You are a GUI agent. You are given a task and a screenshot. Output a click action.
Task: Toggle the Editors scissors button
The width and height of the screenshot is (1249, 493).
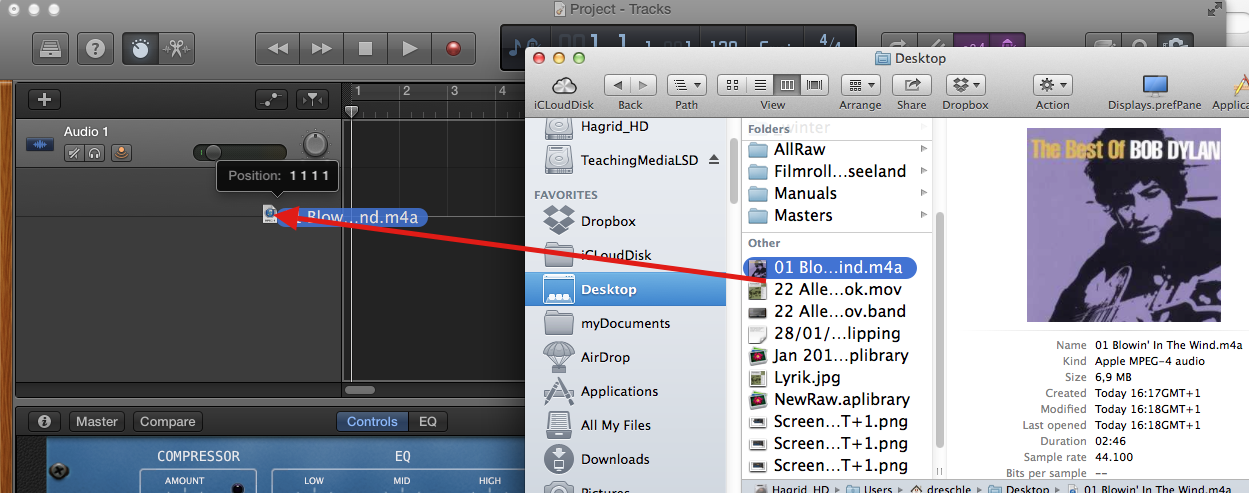[x=177, y=48]
